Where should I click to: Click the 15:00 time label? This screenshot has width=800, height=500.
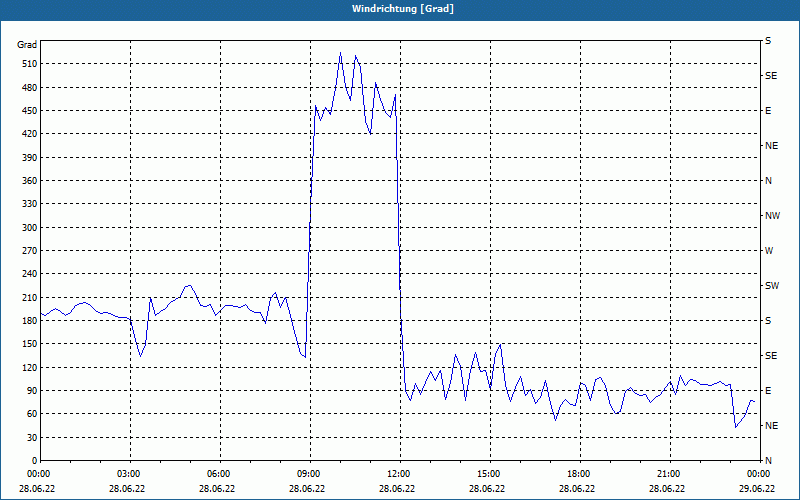click(x=487, y=474)
